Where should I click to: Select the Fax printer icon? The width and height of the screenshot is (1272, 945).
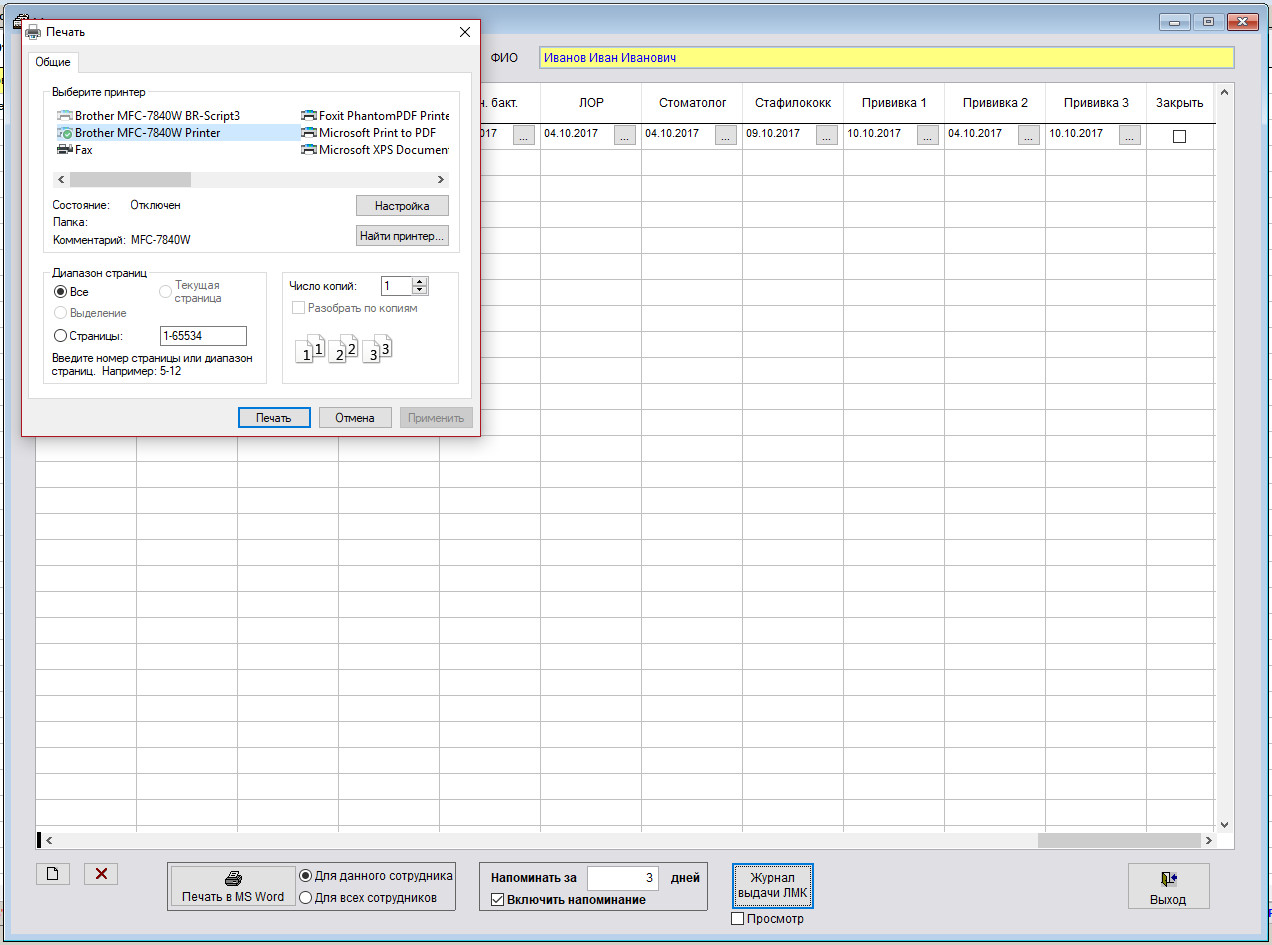(65, 149)
